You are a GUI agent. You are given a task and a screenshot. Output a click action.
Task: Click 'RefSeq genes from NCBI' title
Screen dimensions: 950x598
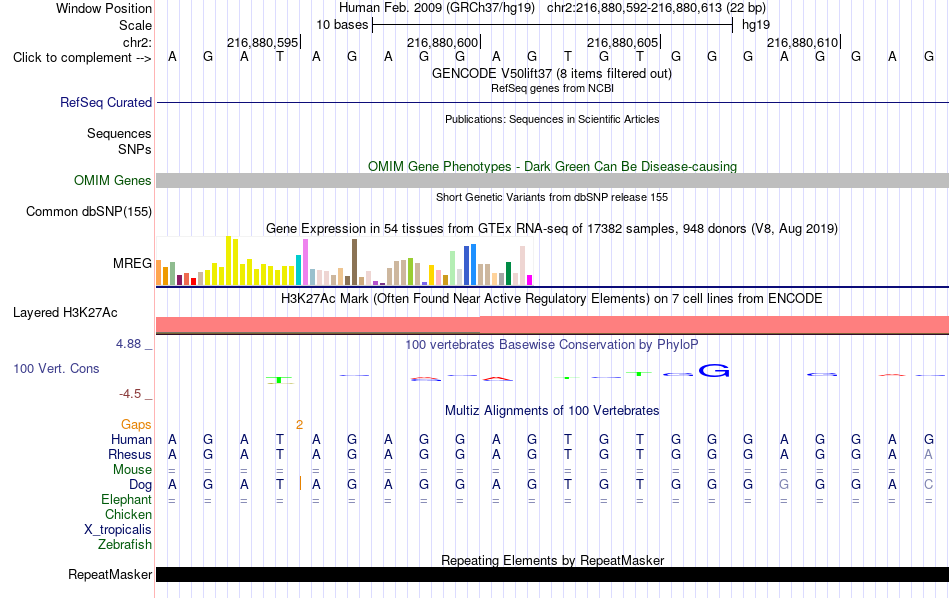click(x=552, y=88)
